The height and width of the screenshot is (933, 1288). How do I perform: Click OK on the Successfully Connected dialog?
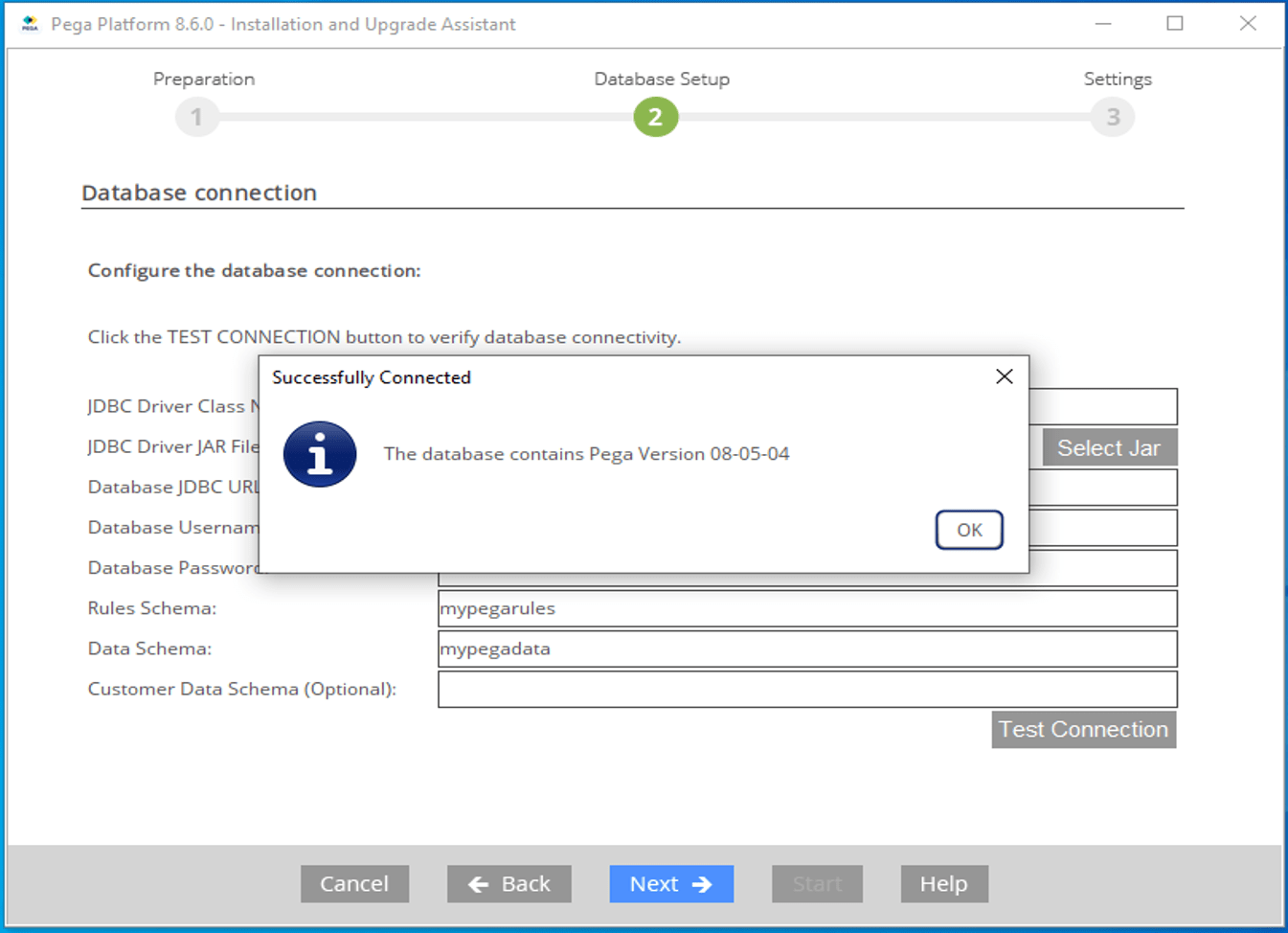(969, 530)
